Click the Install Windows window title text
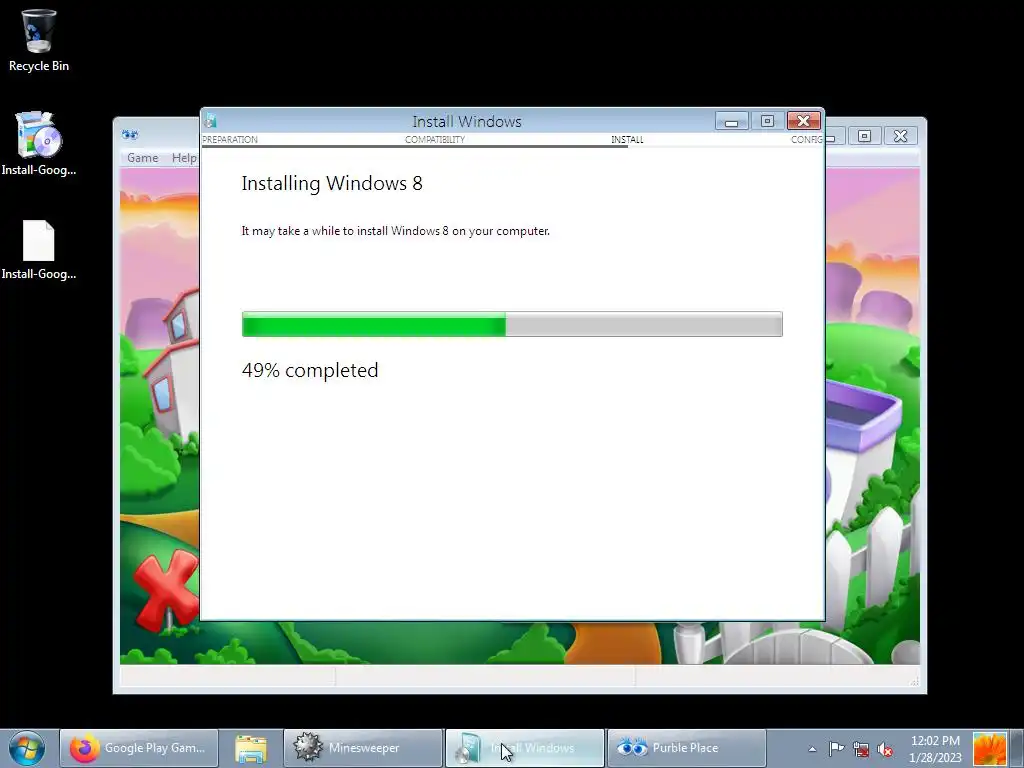 coord(467,121)
